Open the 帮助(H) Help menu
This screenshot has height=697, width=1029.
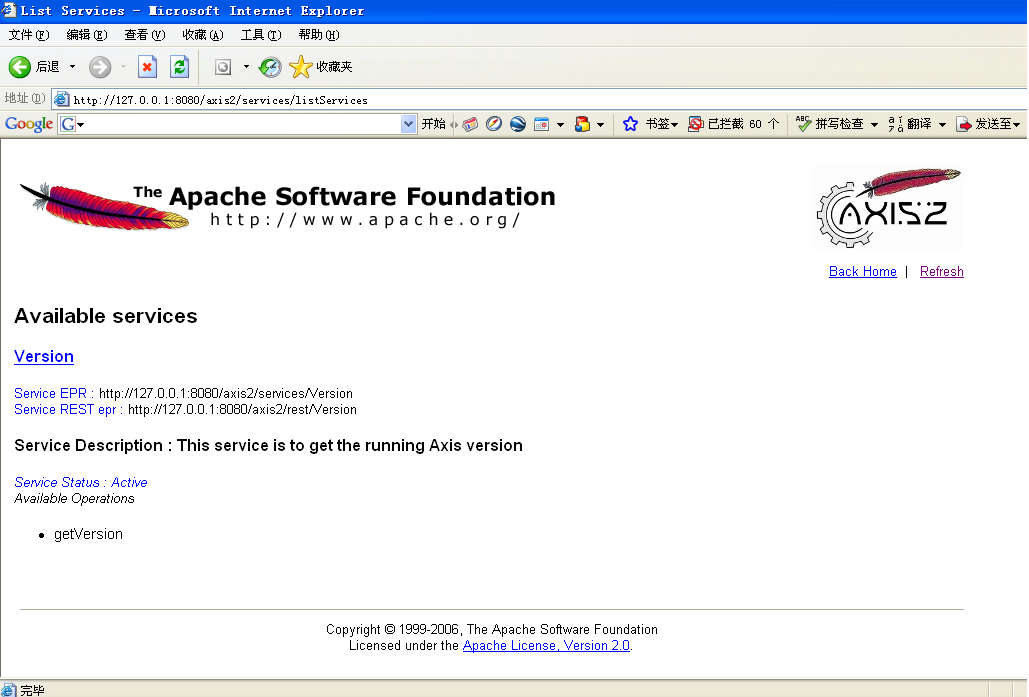[319, 35]
